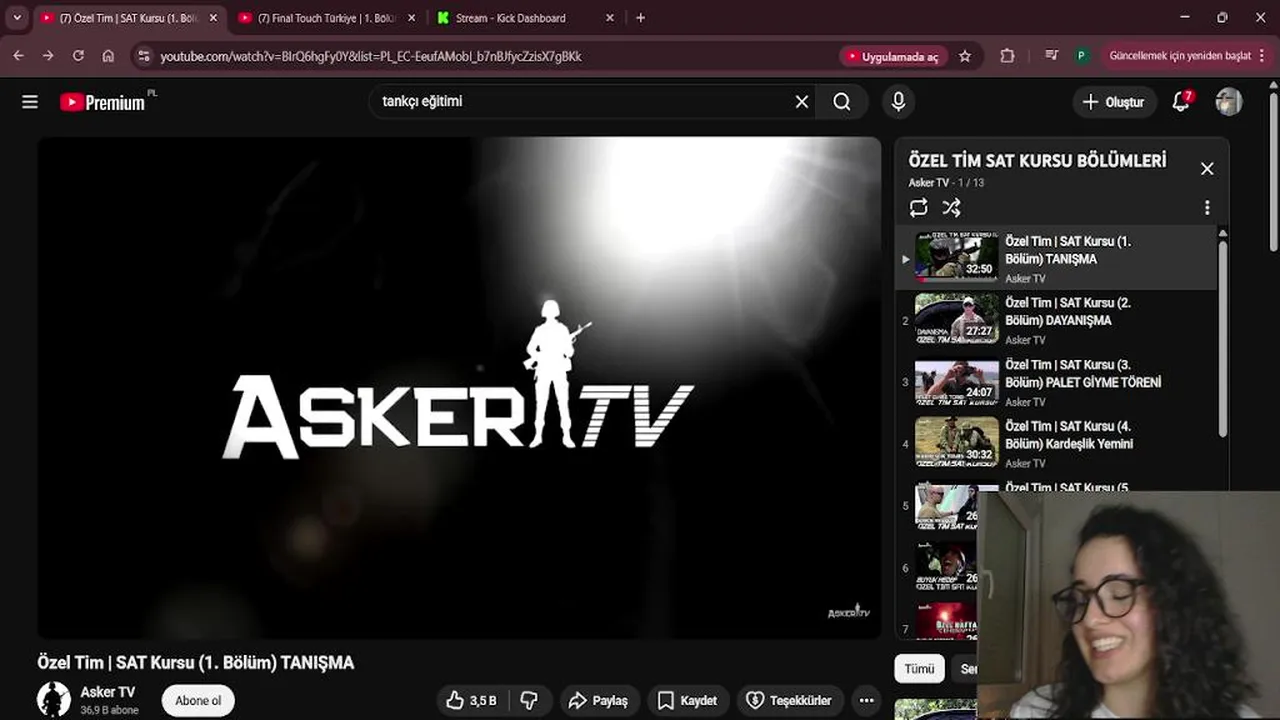Open Asker TV channel name link
Image resolution: width=1280 pixels, height=720 pixels.
tap(108, 692)
